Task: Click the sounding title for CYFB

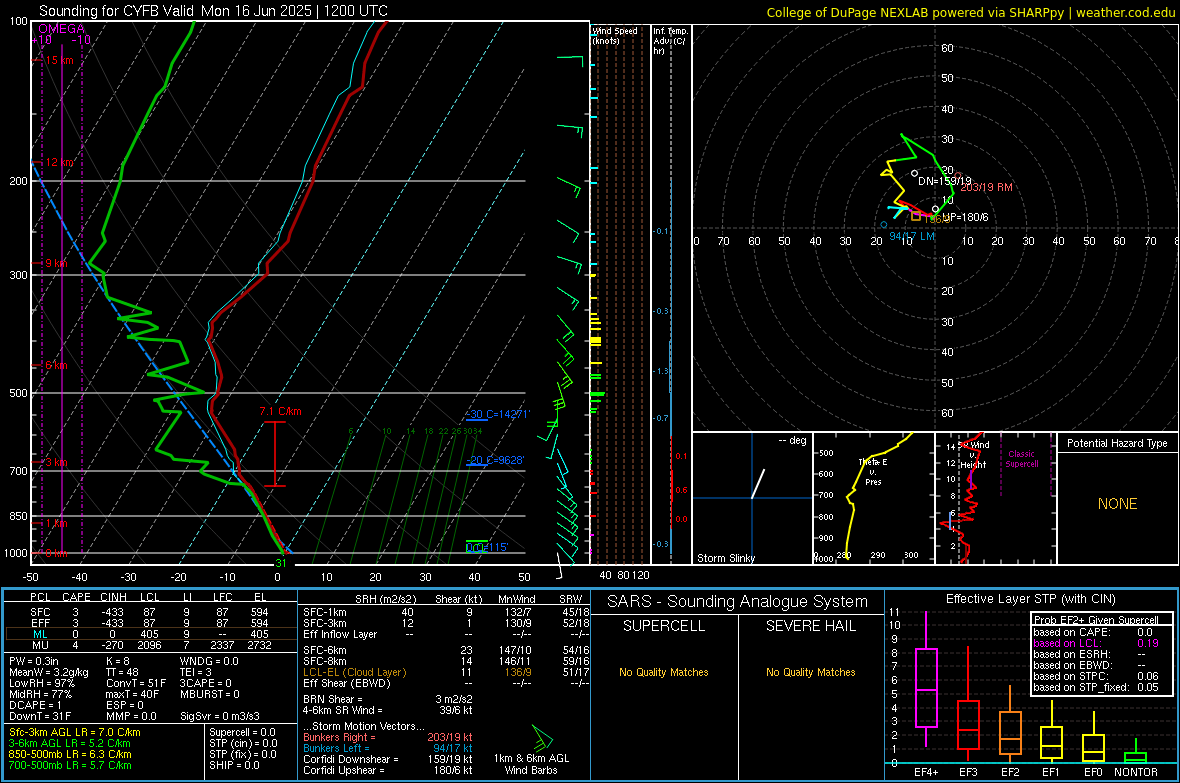Action: tap(213, 11)
